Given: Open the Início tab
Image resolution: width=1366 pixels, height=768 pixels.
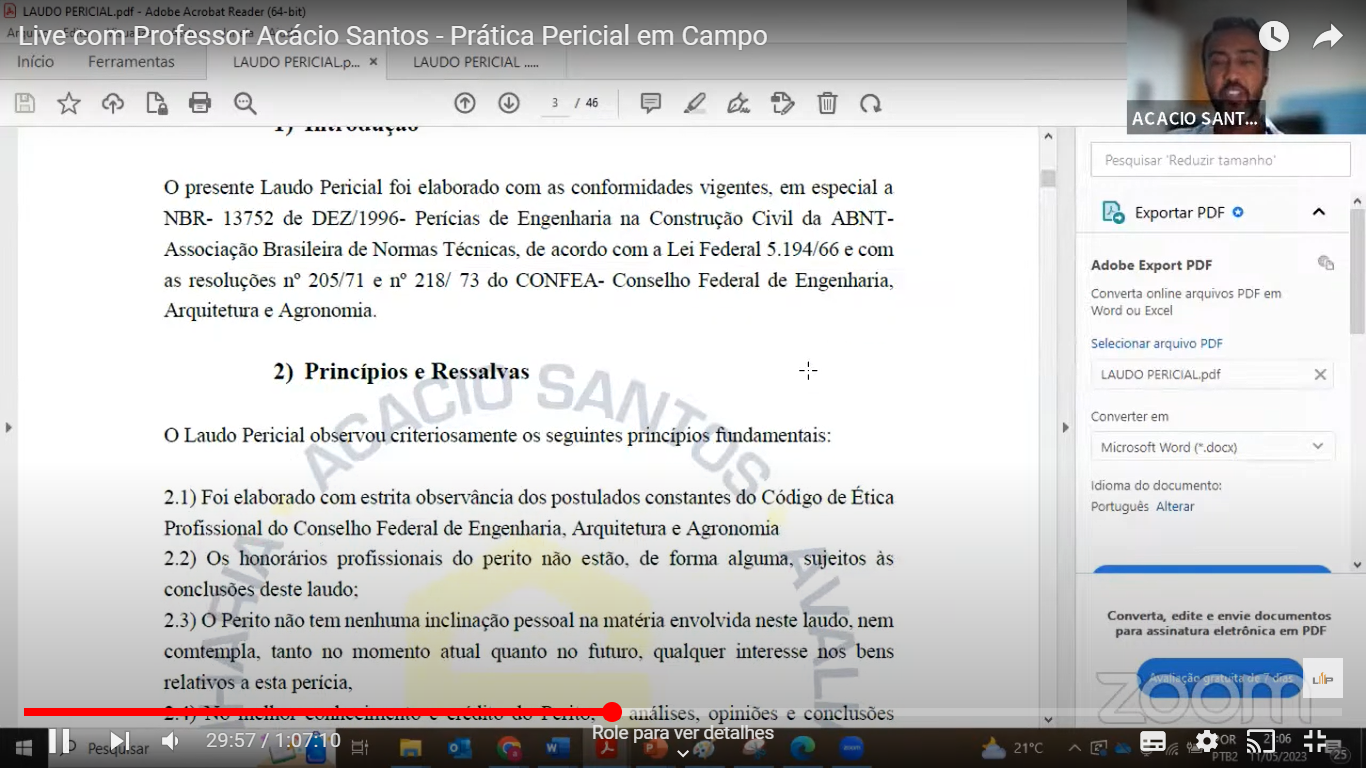Looking at the screenshot, I should (x=36, y=62).
